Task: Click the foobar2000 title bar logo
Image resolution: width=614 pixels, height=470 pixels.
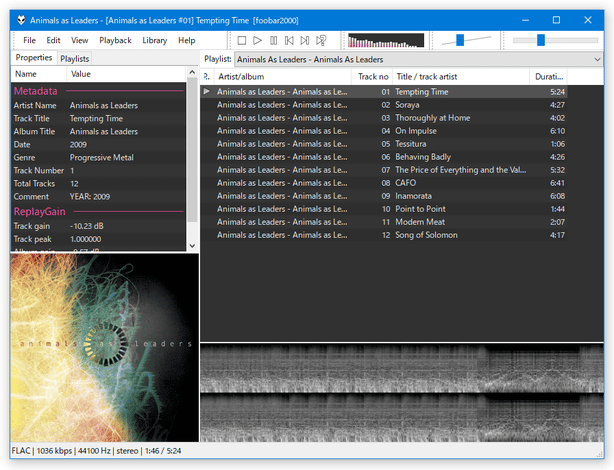Action: (x=21, y=20)
